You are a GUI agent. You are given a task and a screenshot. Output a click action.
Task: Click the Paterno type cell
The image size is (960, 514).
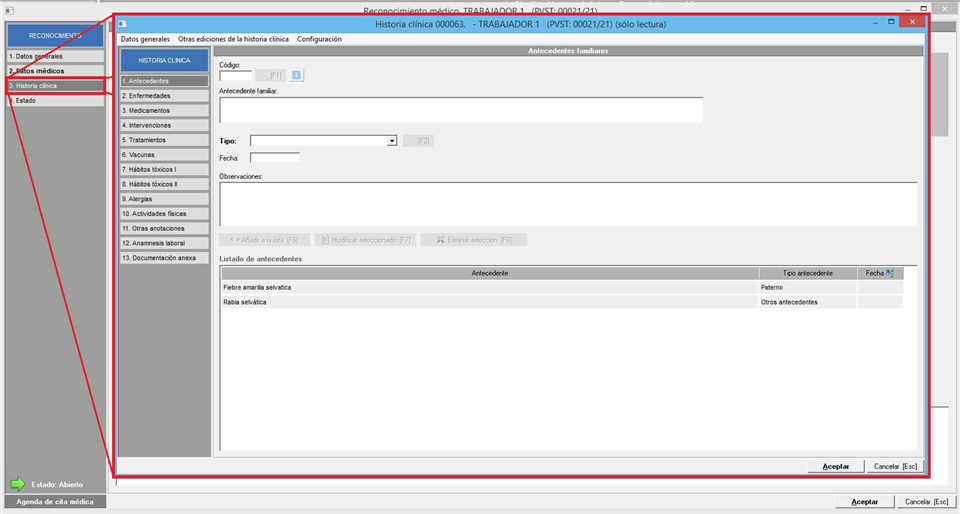pos(808,288)
